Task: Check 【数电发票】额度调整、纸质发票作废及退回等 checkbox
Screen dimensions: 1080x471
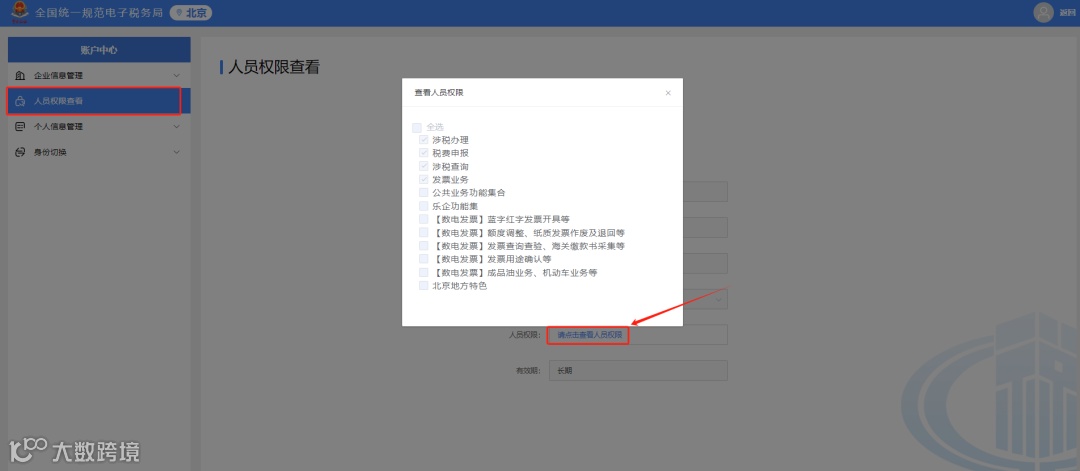Action: coord(424,232)
